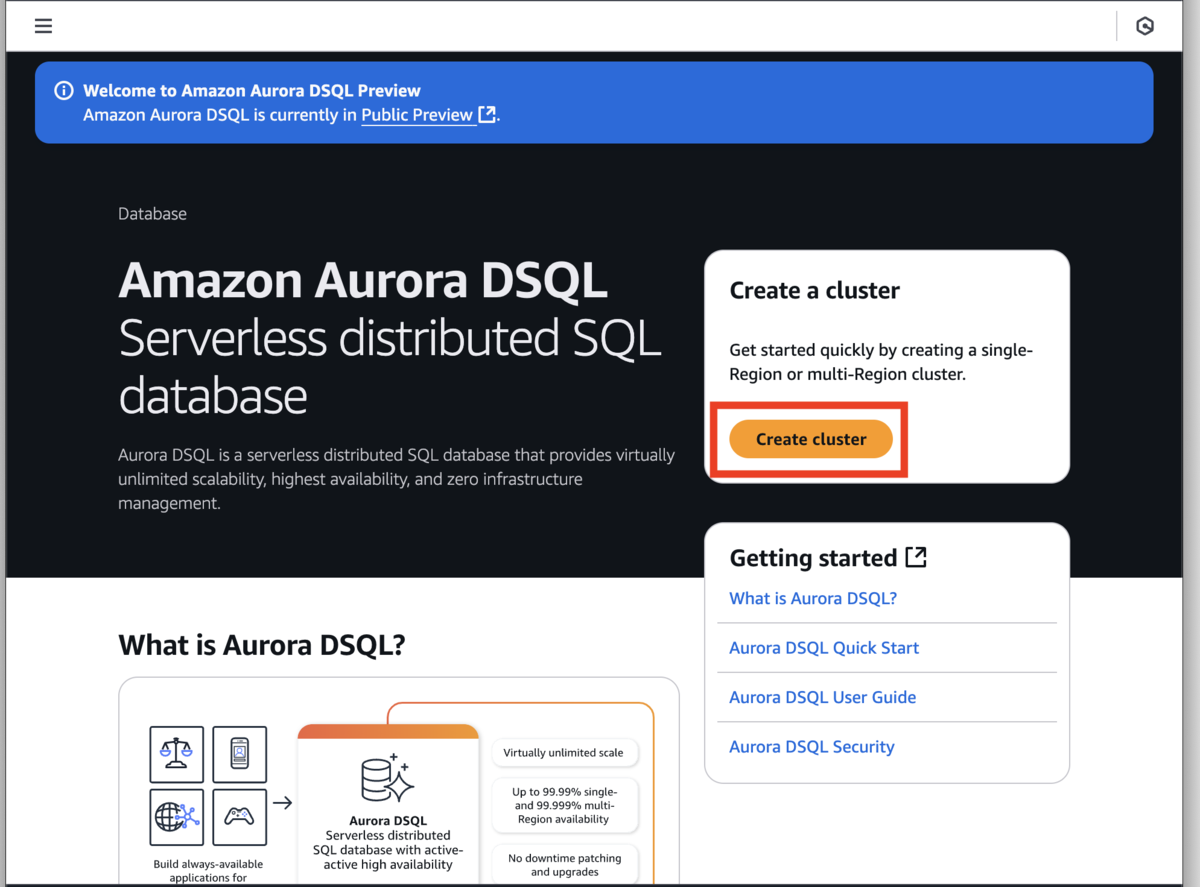Click the globe network icon in diagram
The height and width of the screenshot is (887, 1200).
pyautogui.click(x=177, y=817)
